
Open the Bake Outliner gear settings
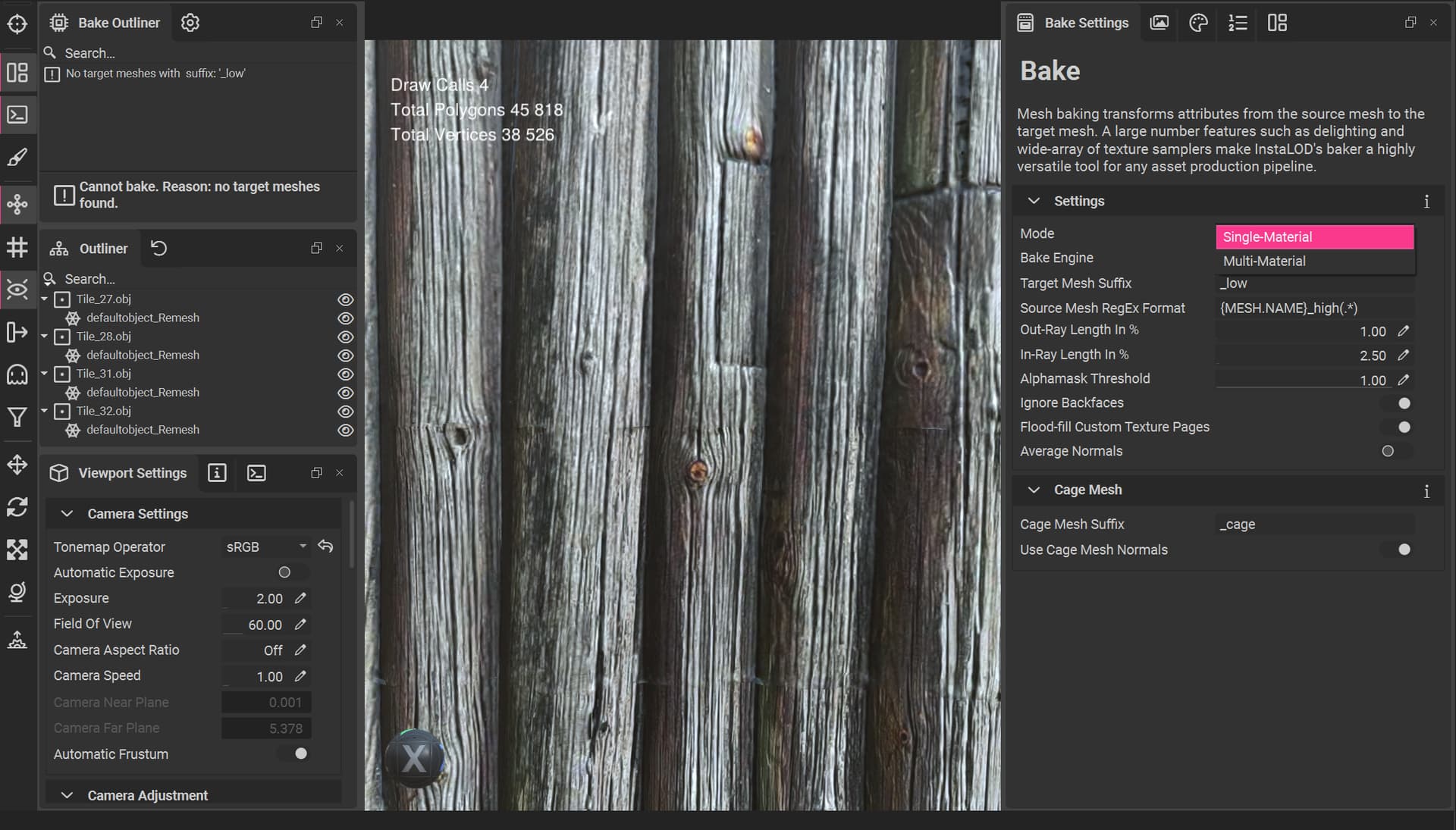pyautogui.click(x=190, y=23)
